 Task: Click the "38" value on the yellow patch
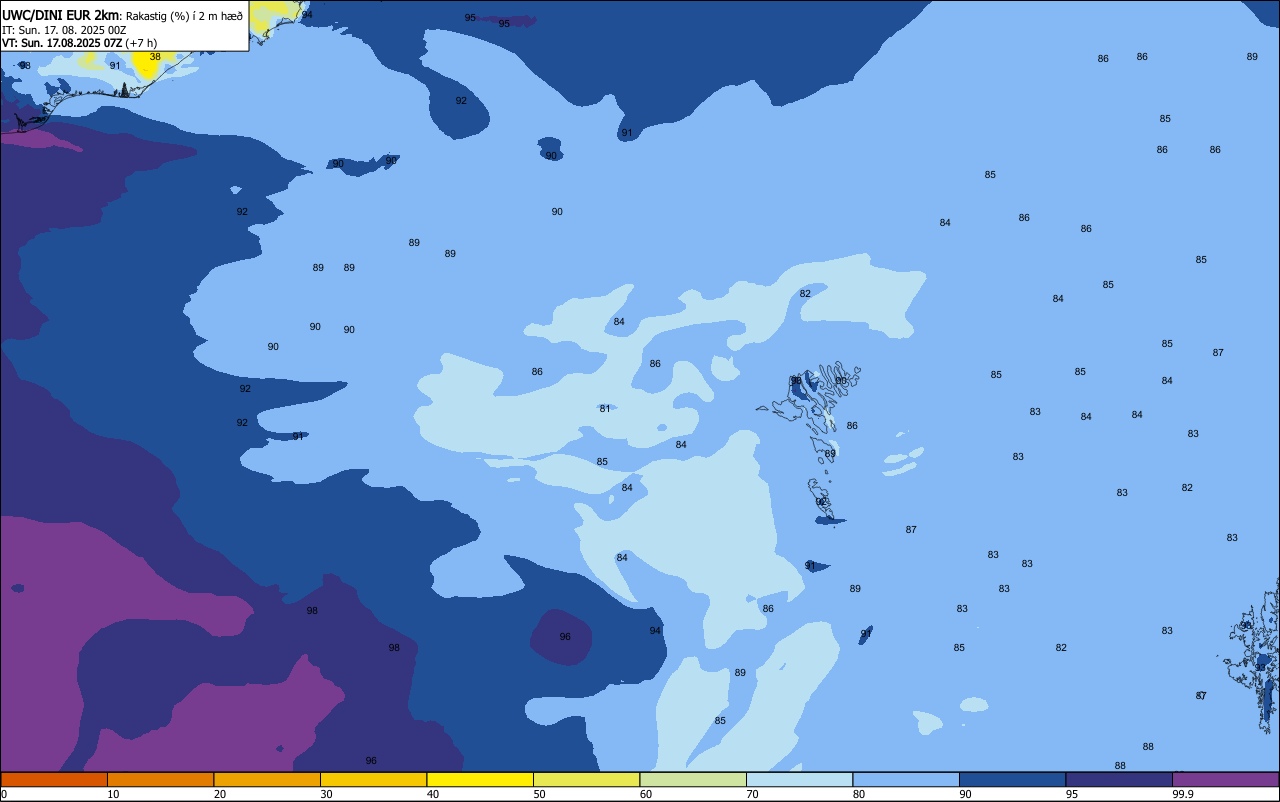(x=155, y=57)
